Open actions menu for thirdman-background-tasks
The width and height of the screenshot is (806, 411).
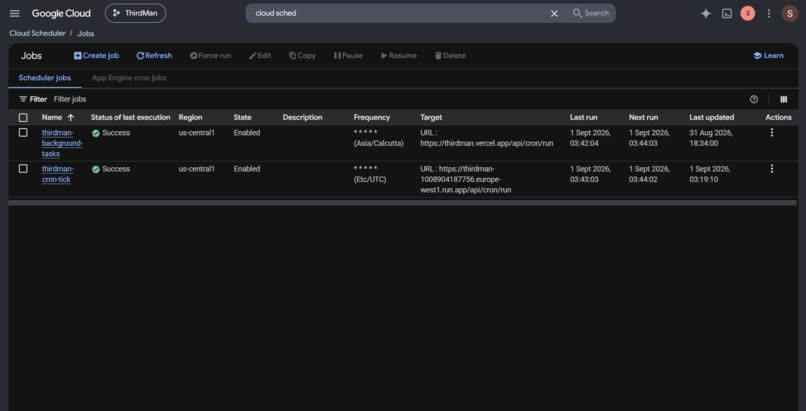tap(771, 133)
